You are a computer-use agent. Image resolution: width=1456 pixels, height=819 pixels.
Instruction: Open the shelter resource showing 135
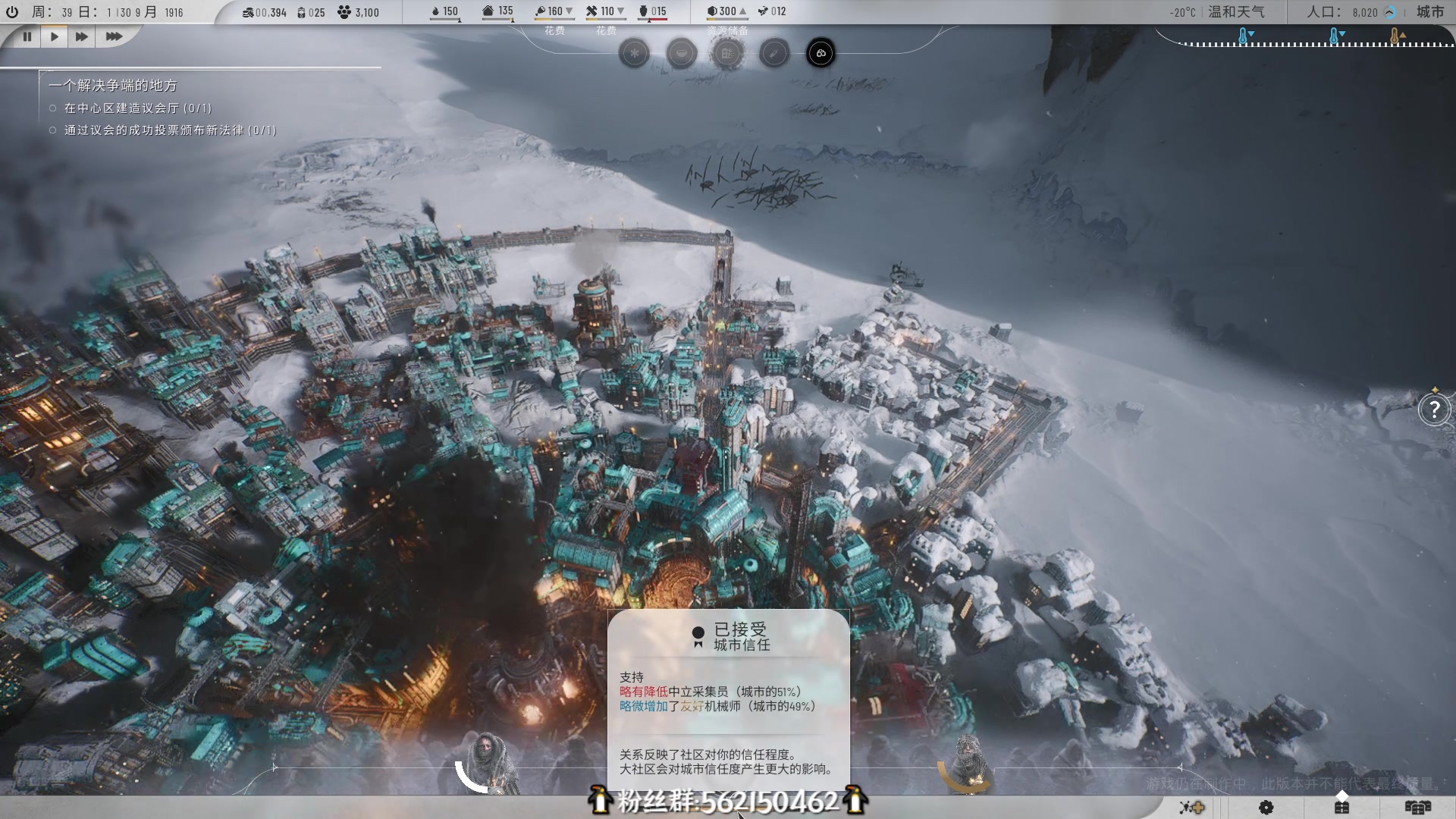[498, 11]
